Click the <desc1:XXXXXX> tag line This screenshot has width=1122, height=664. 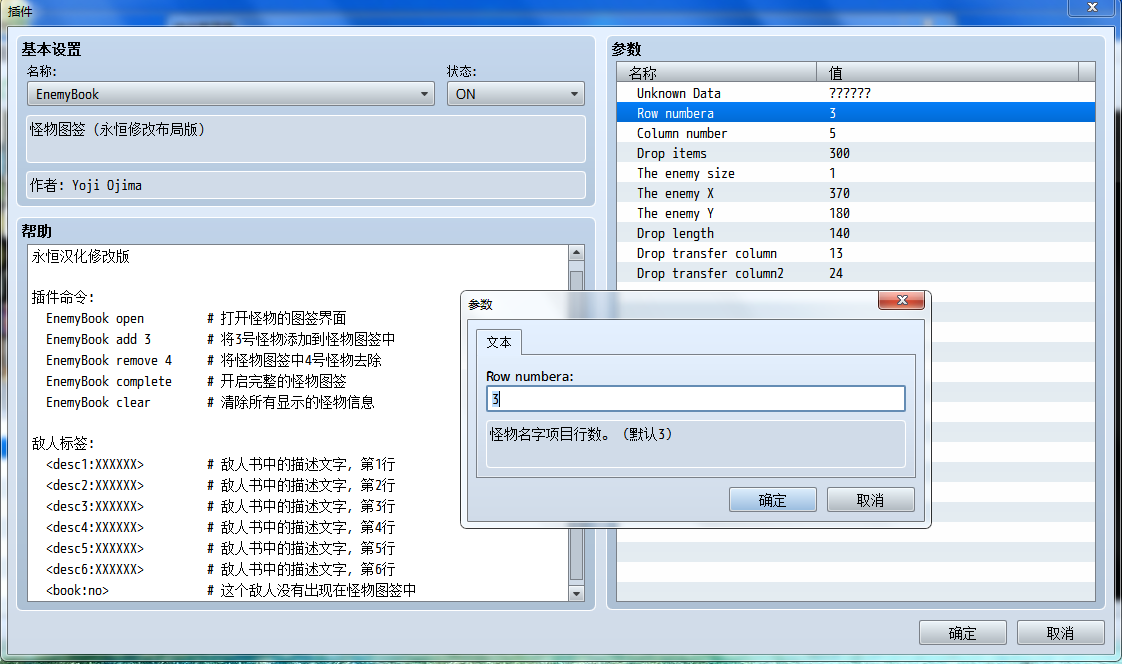tap(220, 464)
